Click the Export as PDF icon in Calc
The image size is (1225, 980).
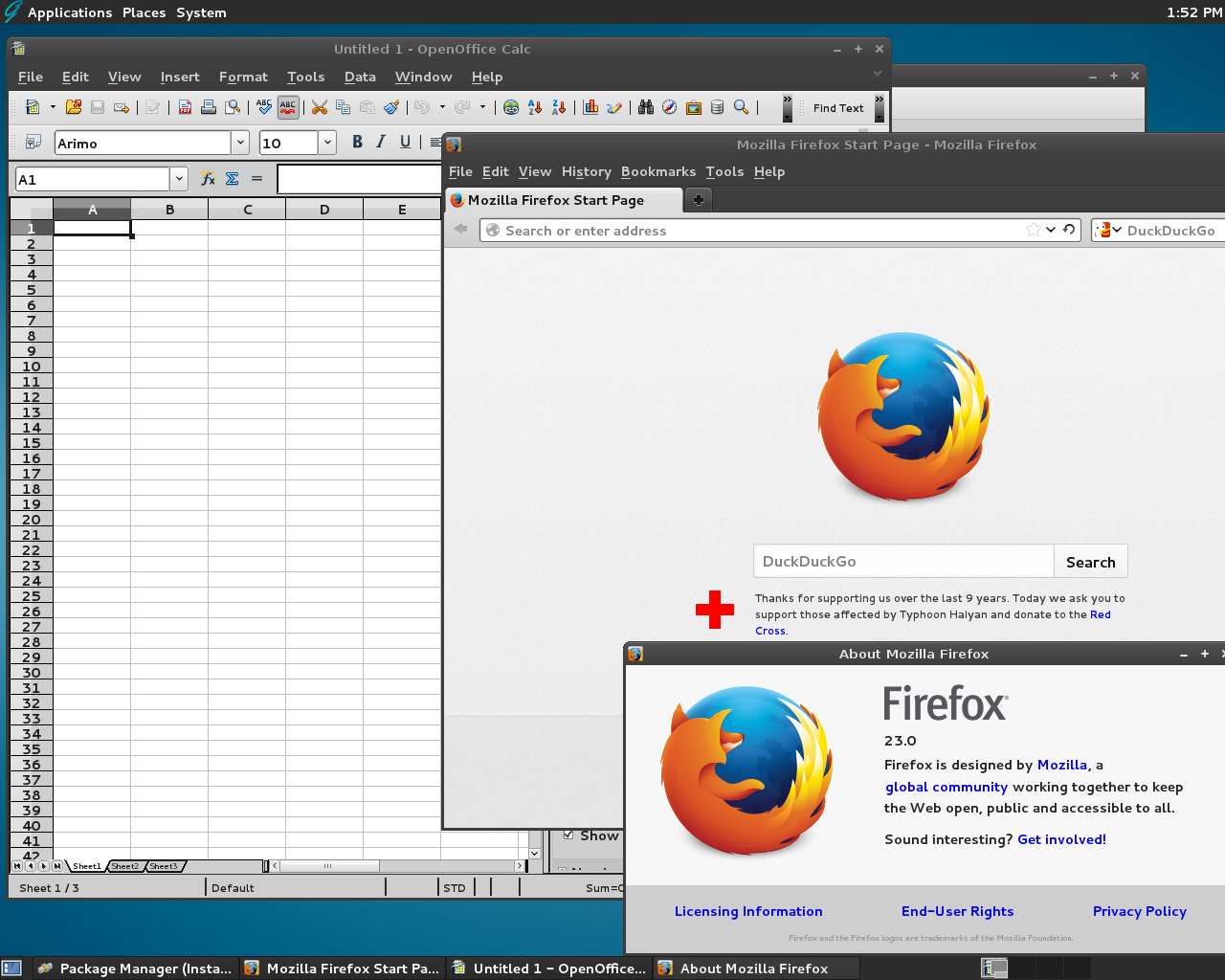tap(185, 107)
